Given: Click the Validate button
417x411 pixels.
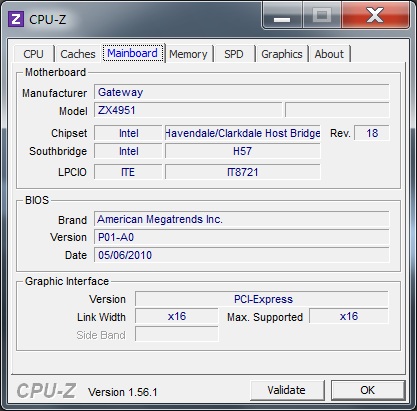Looking at the screenshot, I should (287, 390).
